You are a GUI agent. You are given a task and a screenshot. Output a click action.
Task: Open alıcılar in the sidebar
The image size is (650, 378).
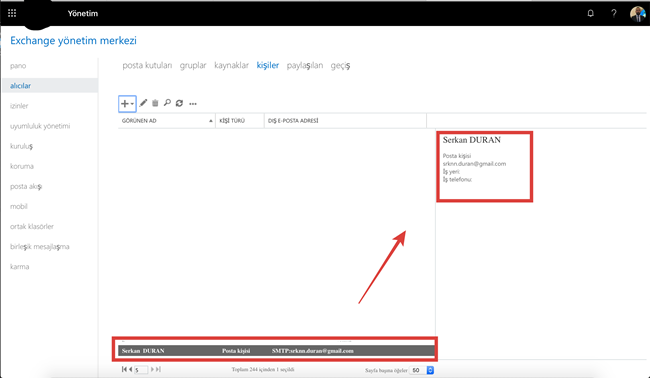(50, 86)
